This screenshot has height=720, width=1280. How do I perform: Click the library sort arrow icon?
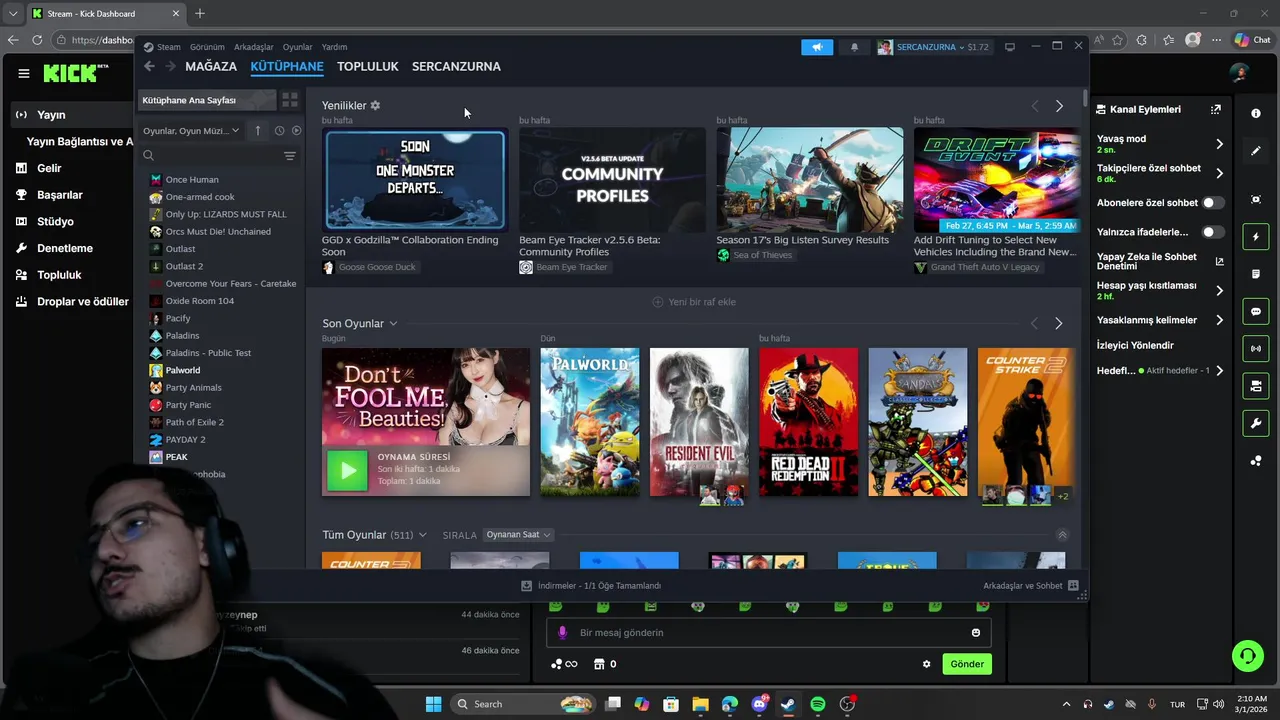click(x=258, y=131)
